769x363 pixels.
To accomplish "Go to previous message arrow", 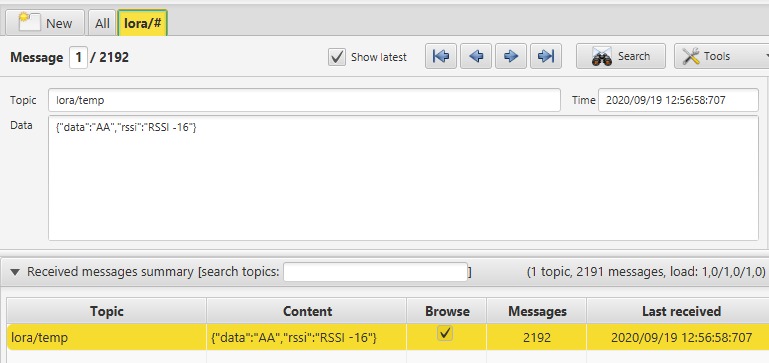I will (476, 56).
